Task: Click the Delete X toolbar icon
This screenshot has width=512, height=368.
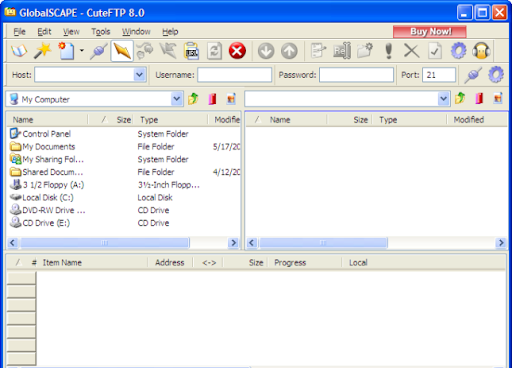Action: click(x=411, y=51)
